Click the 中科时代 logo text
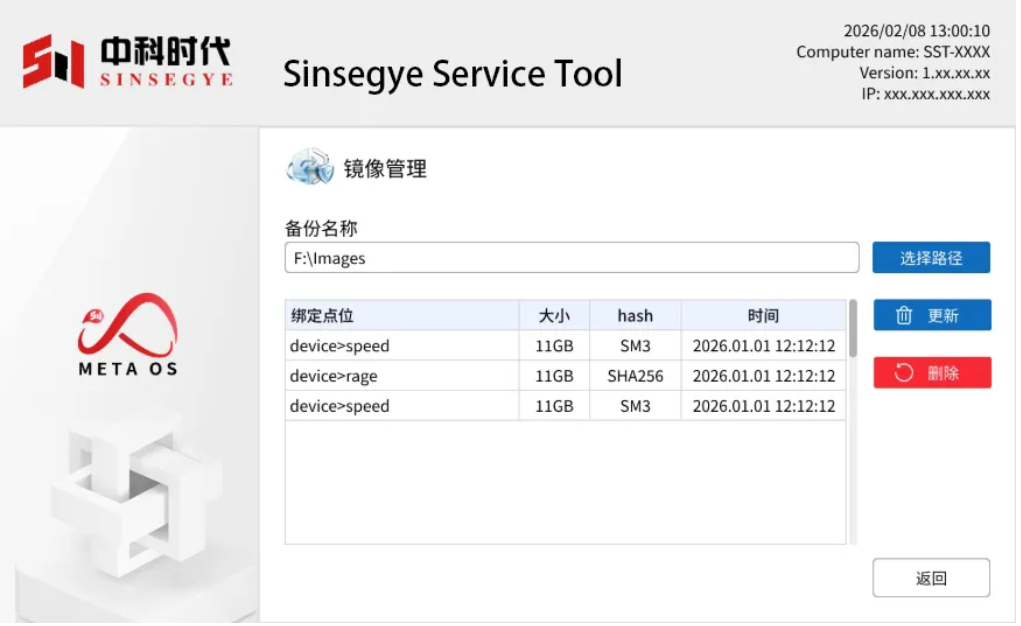 click(165, 51)
